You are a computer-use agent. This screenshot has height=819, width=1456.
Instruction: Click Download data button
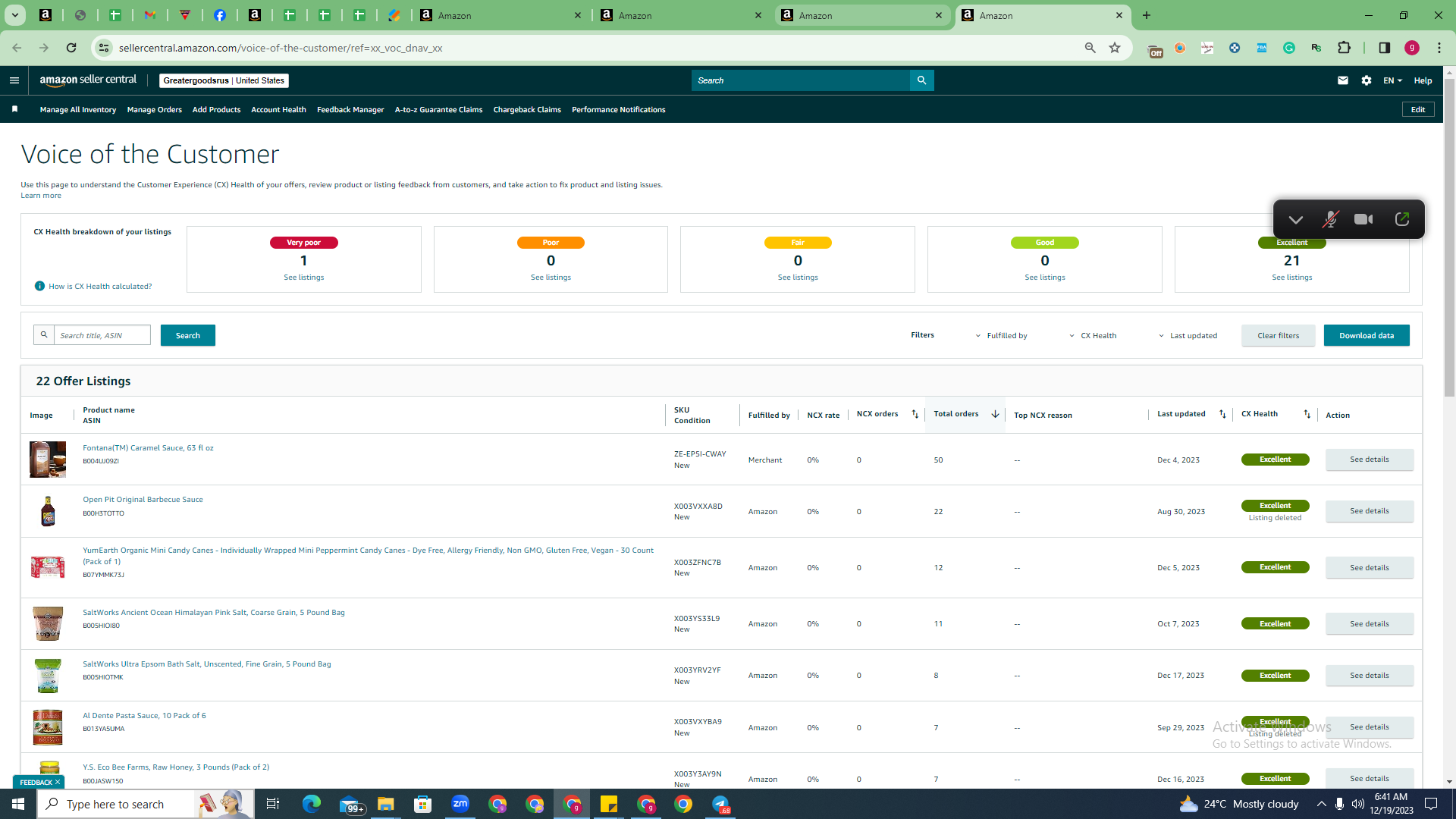pyautogui.click(x=1367, y=335)
